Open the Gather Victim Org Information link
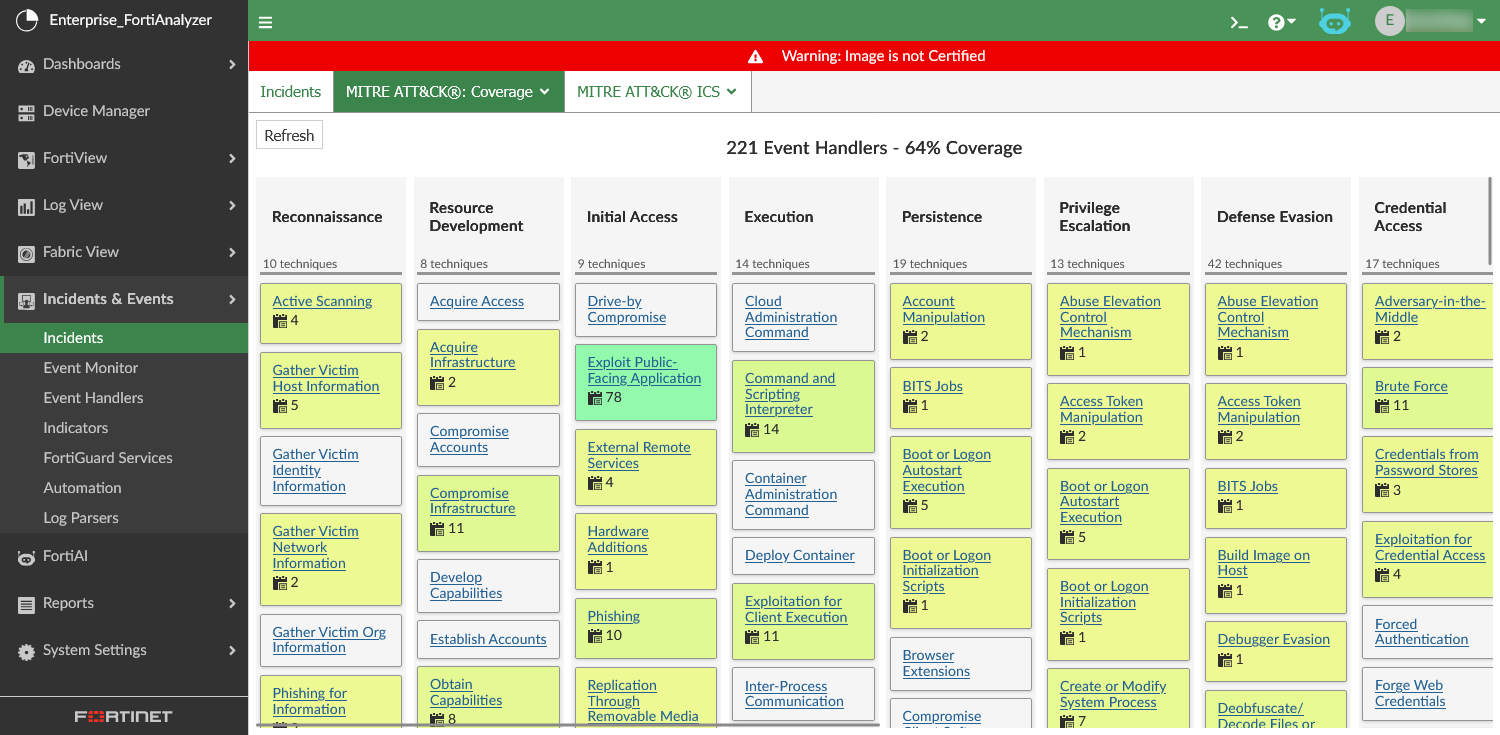 (x=329, y=640)
